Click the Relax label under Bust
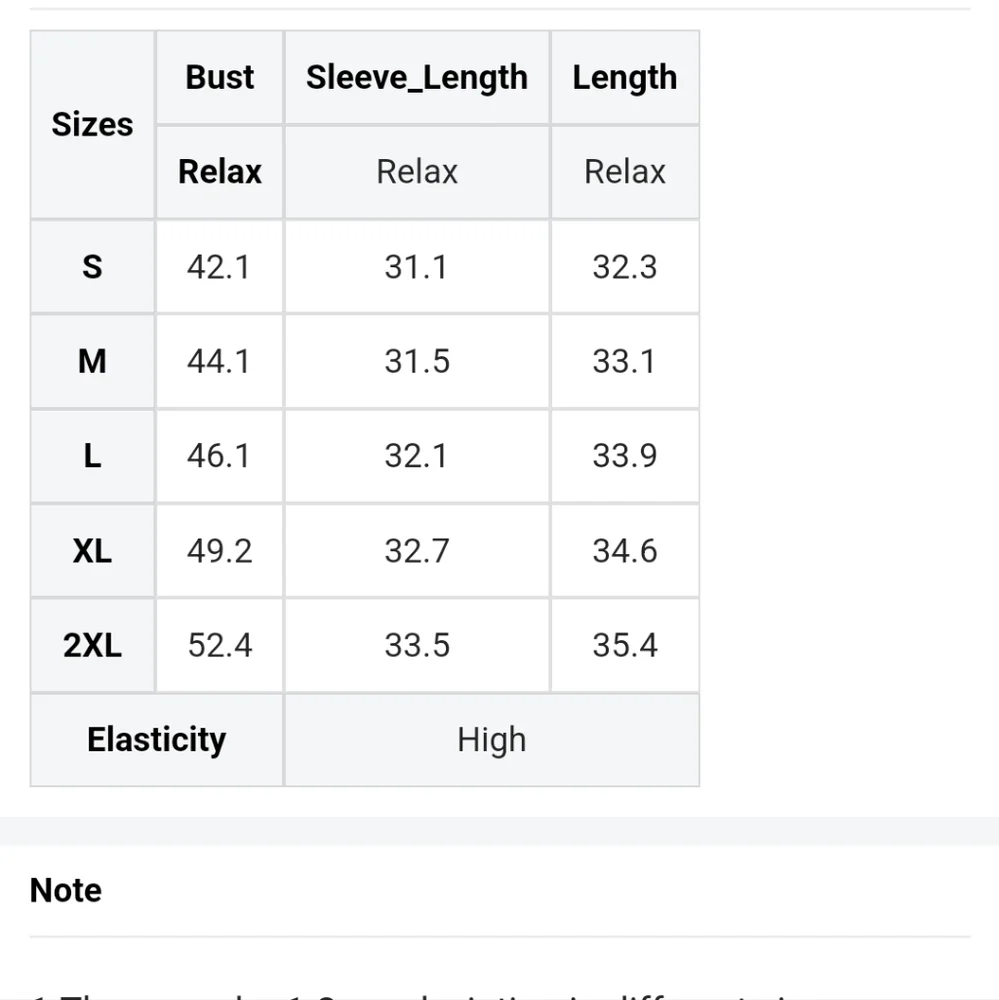Screen dimensions: 999x1000 220,172
